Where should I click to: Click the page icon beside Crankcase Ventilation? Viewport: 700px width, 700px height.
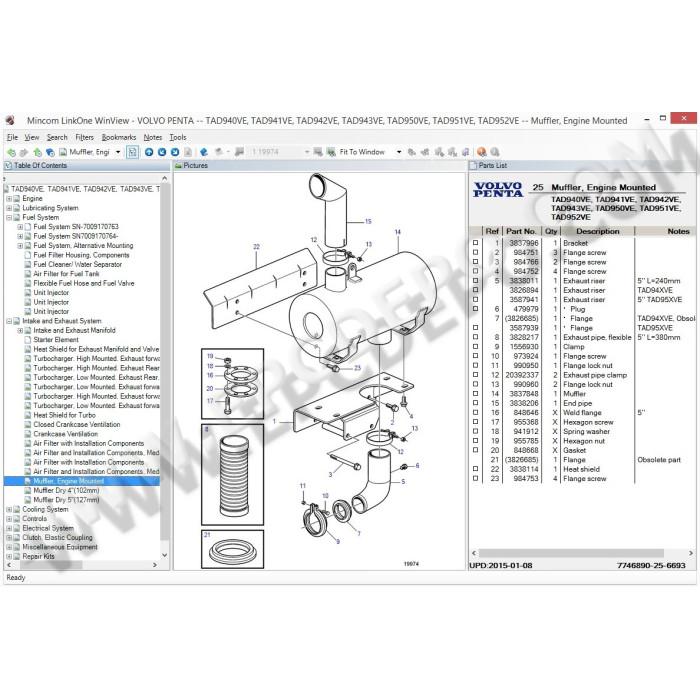(x=28, y=434)
